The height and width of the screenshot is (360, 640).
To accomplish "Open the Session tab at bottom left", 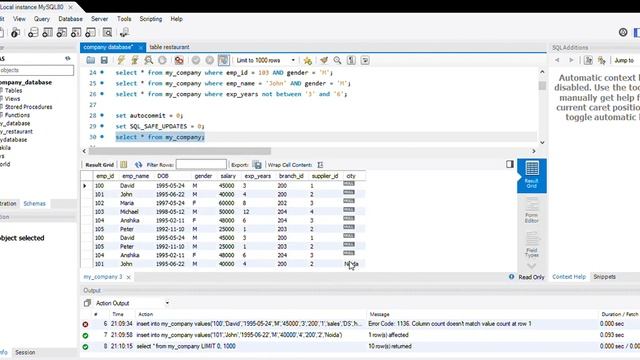I will (25, 352).
